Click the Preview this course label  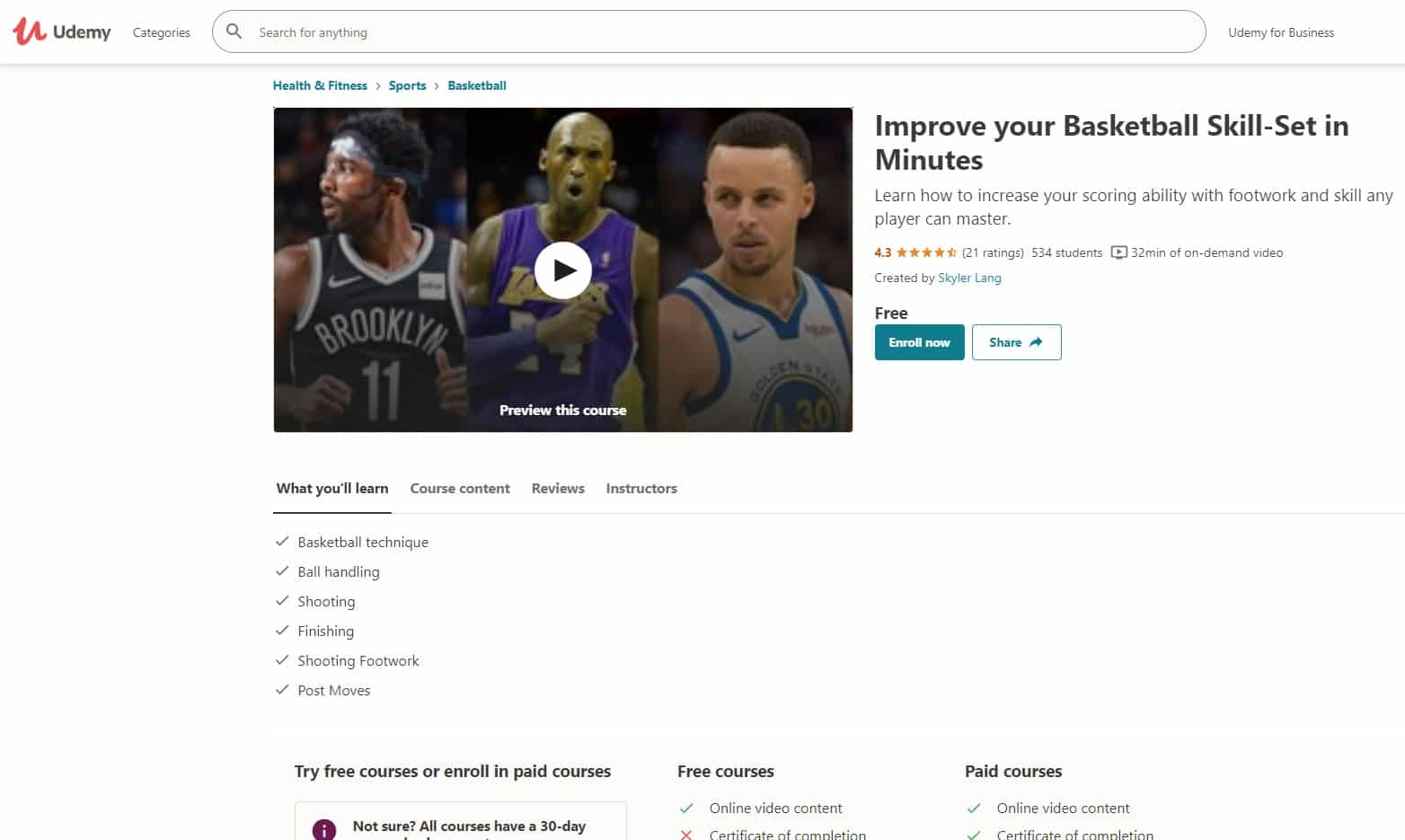pos(563,410)
